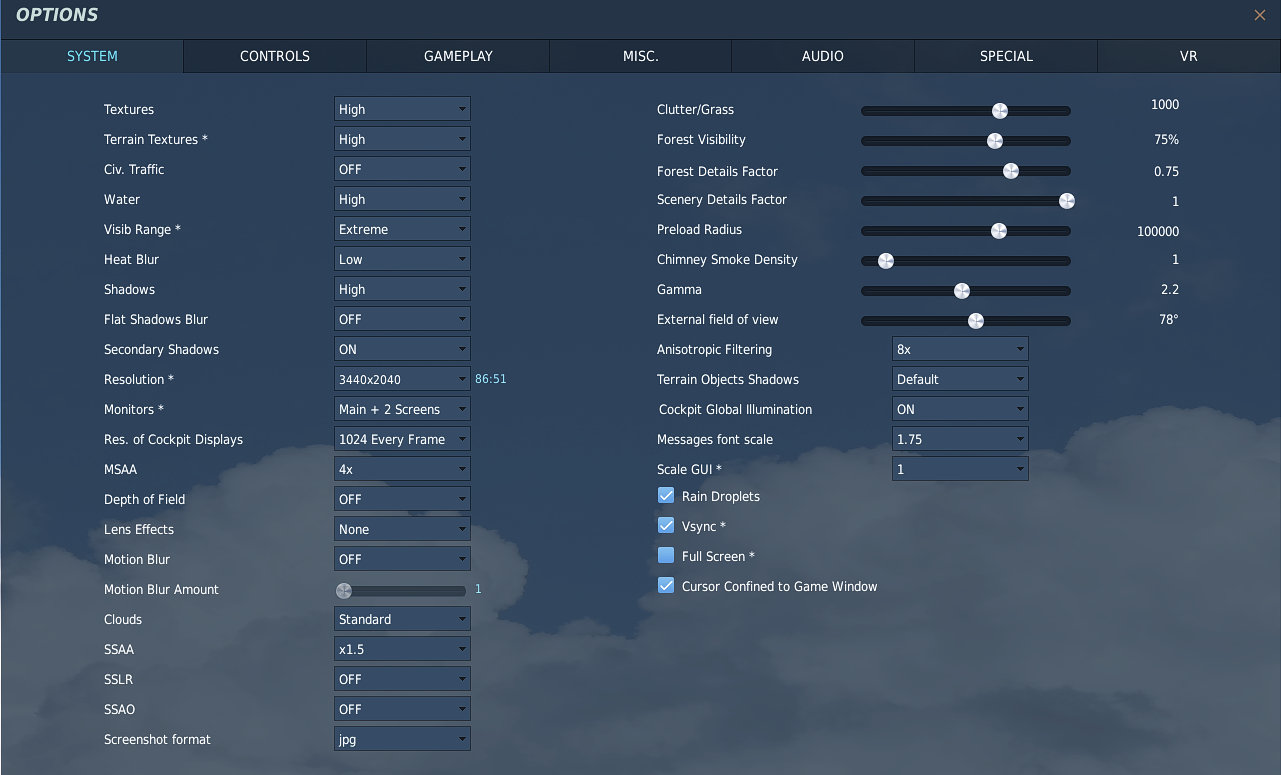Open the Secondary Shadows dropdown
Screen dimensions: 1281x775
click(x=402, y=349)
